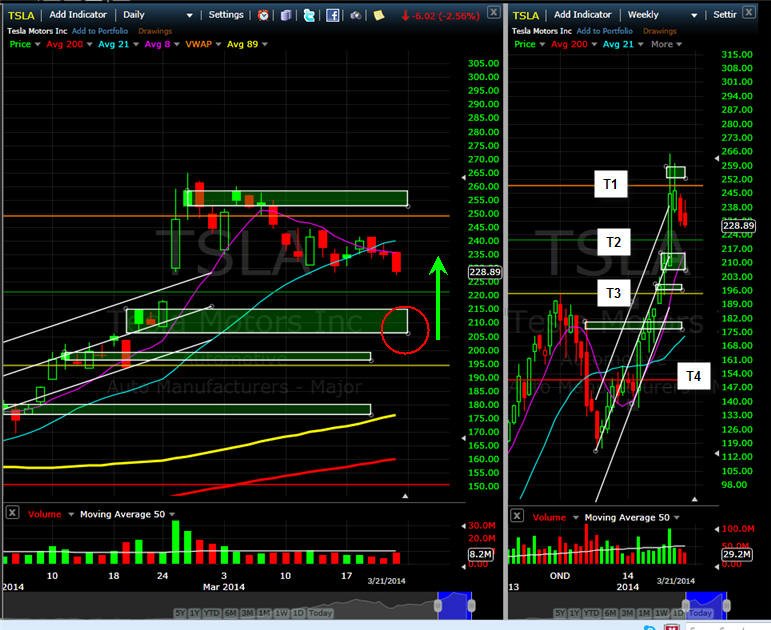Select 1M range in Daily chart
The width and height of the screenshot is (771, 630).
pyautogui.click(x=265, y=613)
